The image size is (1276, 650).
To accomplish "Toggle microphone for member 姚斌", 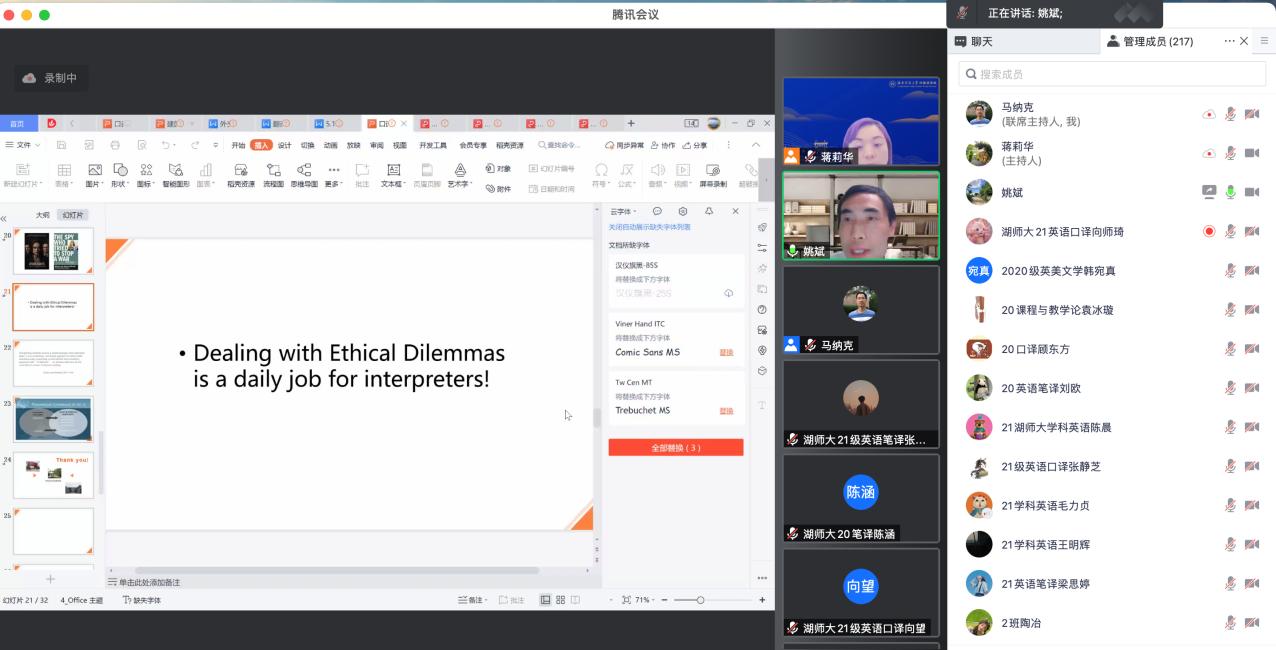I will pyautogui.click(x=1231, y=192).
